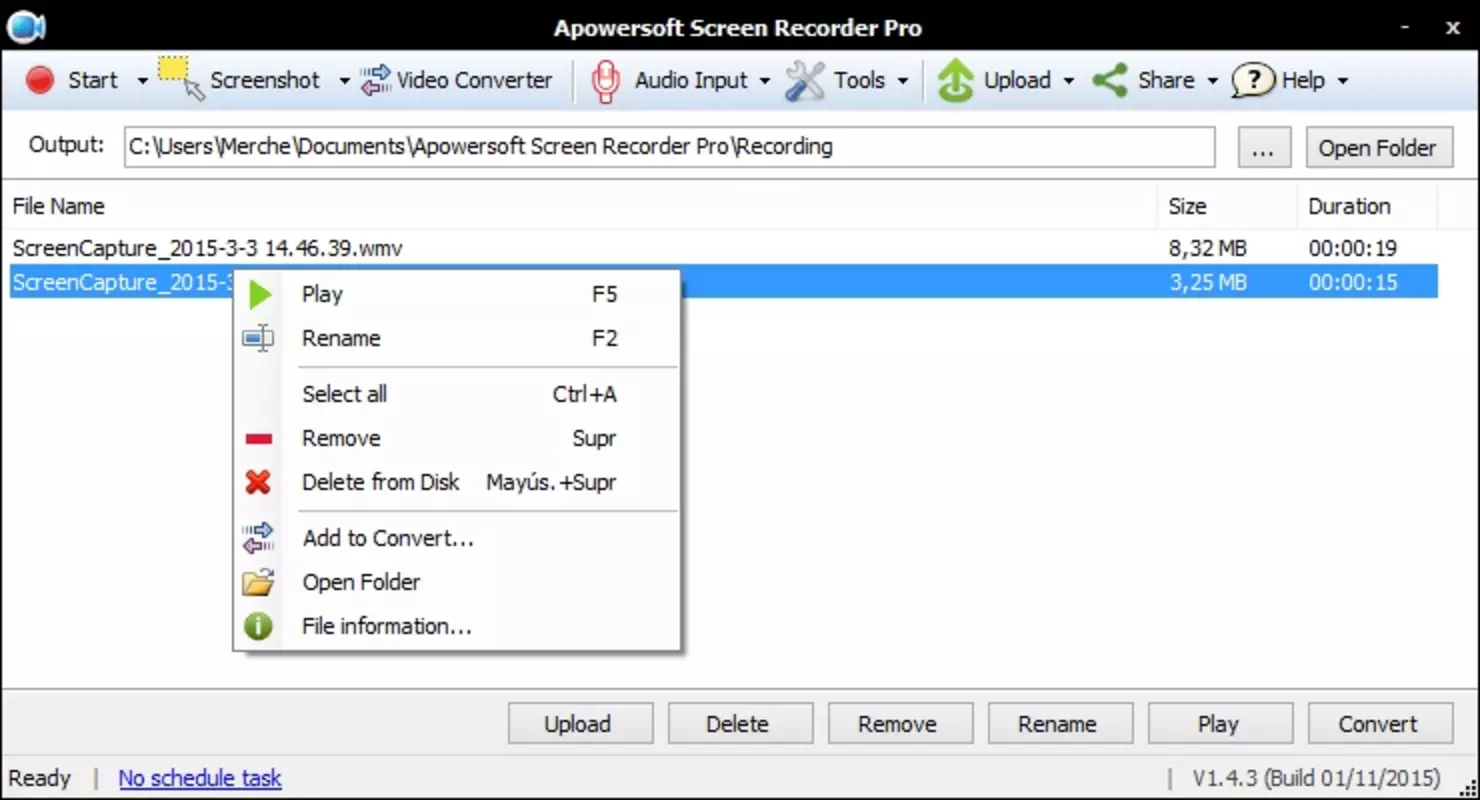
Task: Click the bottom Play button
Action: 1220,724
